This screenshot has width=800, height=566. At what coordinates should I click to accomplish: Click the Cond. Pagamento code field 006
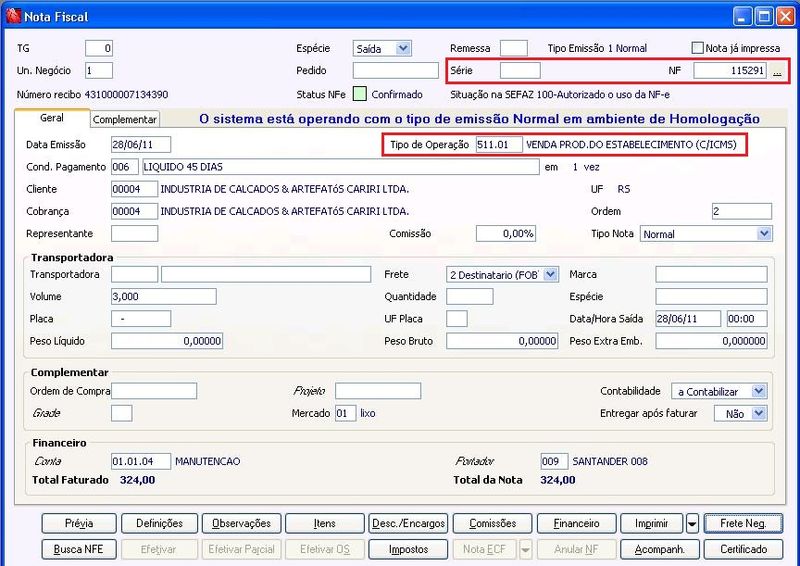124,167
